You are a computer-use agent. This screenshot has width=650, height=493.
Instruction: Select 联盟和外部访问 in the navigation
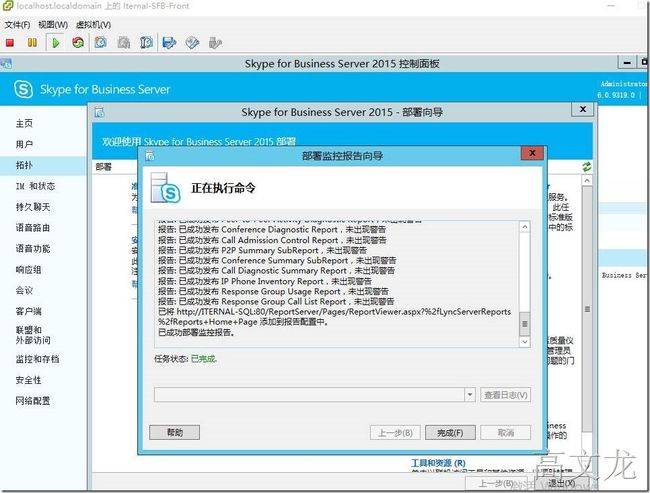coord(33,335)
